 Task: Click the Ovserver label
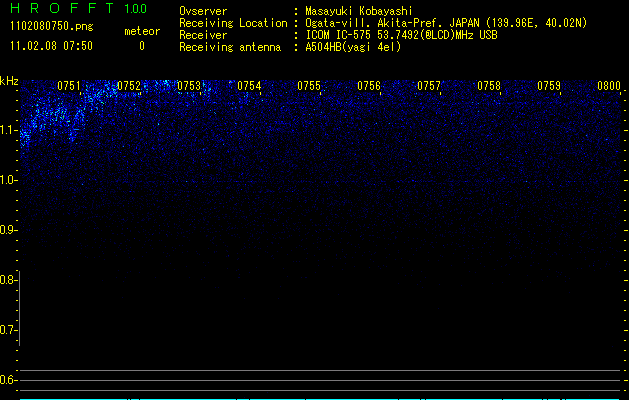203,11
